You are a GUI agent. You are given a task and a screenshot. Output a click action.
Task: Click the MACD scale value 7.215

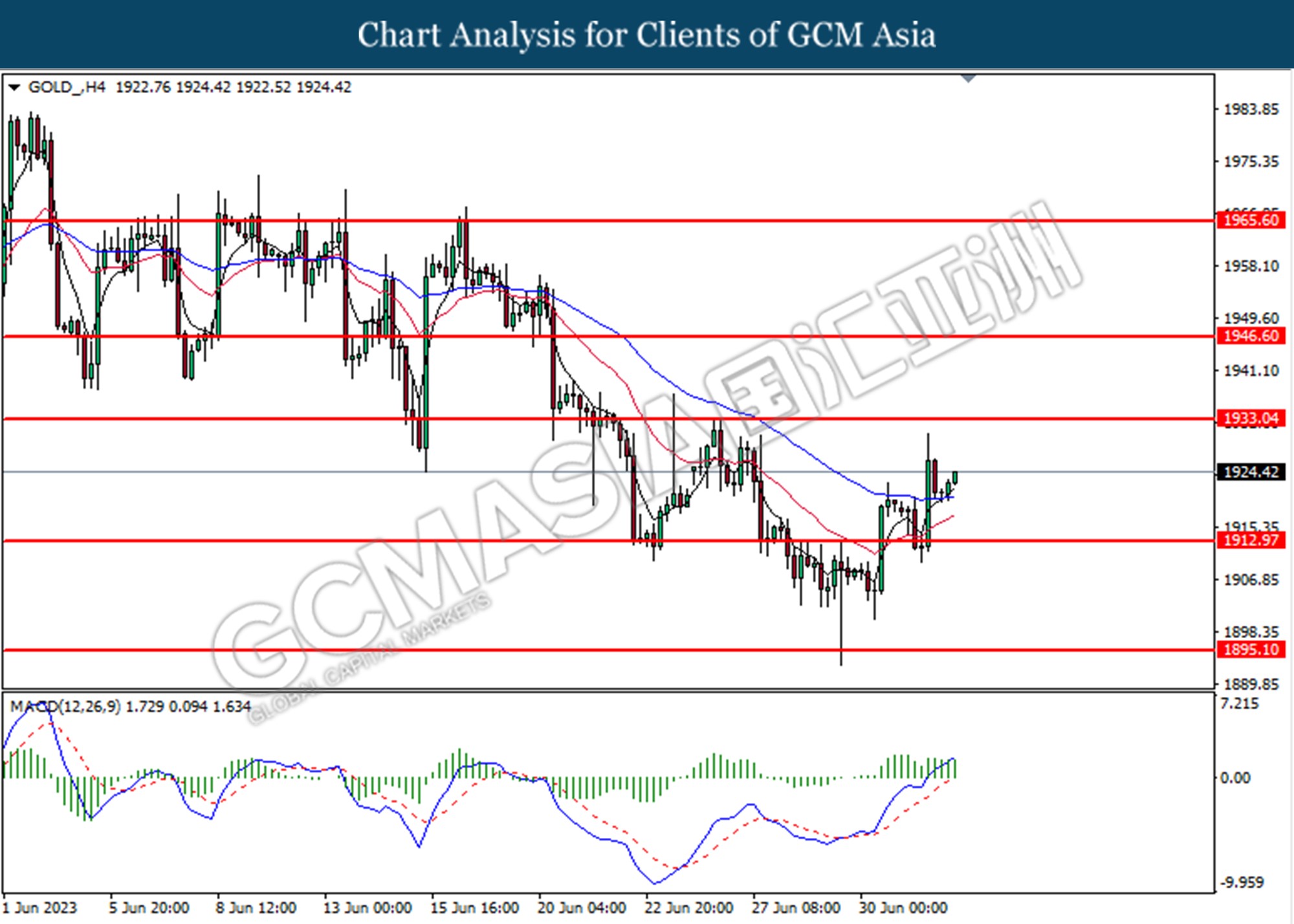pyautogui.click(x=1240, y=704)
